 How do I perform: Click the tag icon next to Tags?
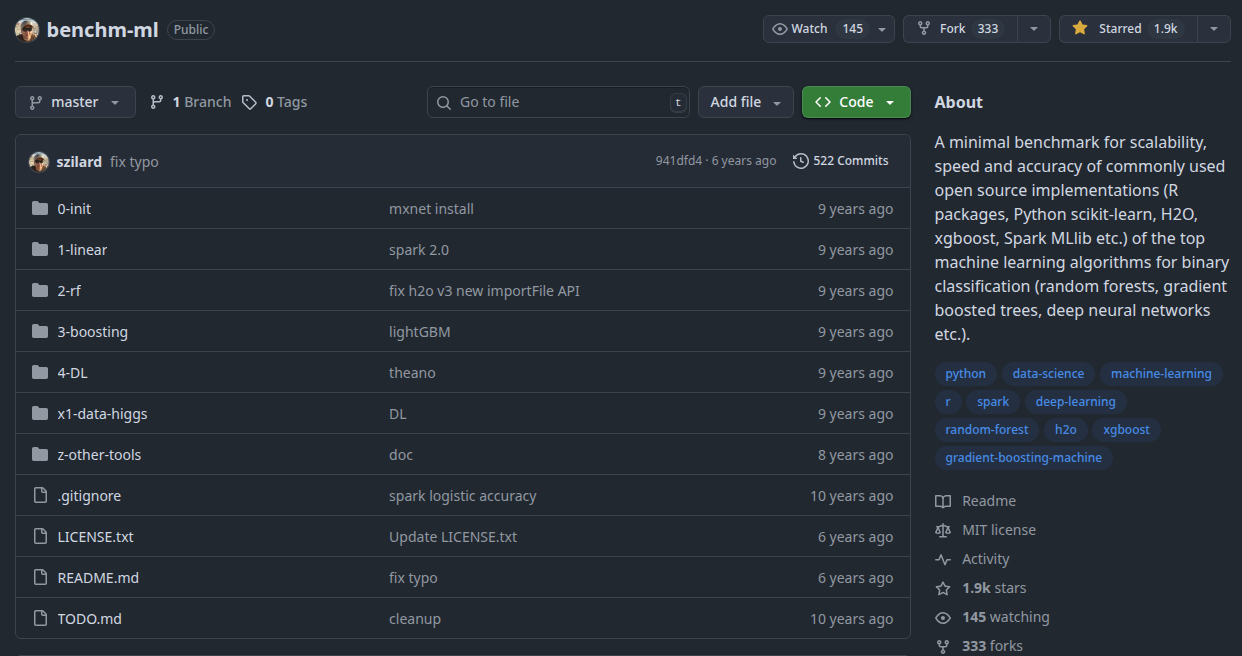[250, 102]
